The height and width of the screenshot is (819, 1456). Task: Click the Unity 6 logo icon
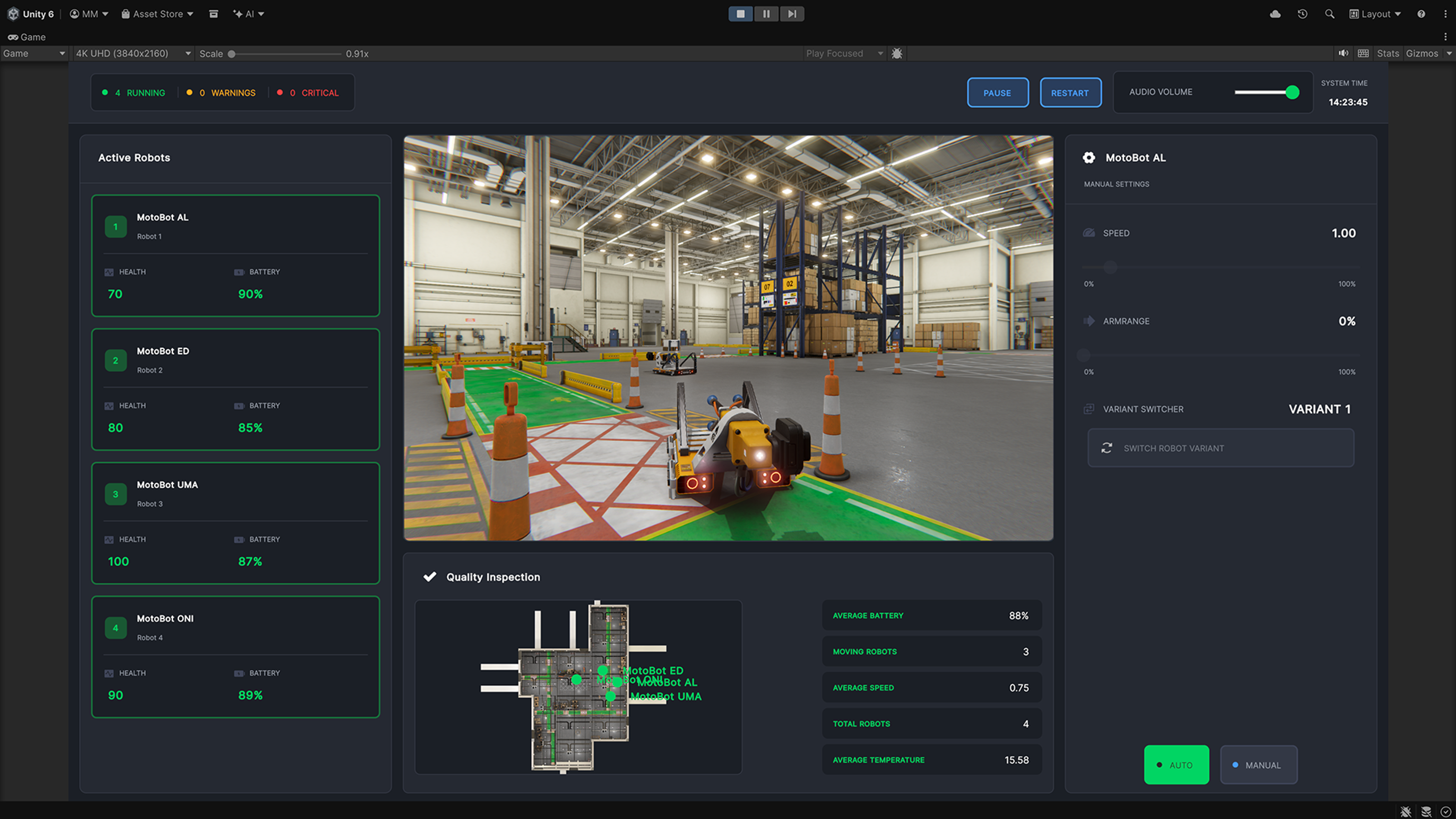tap(13, 14)
